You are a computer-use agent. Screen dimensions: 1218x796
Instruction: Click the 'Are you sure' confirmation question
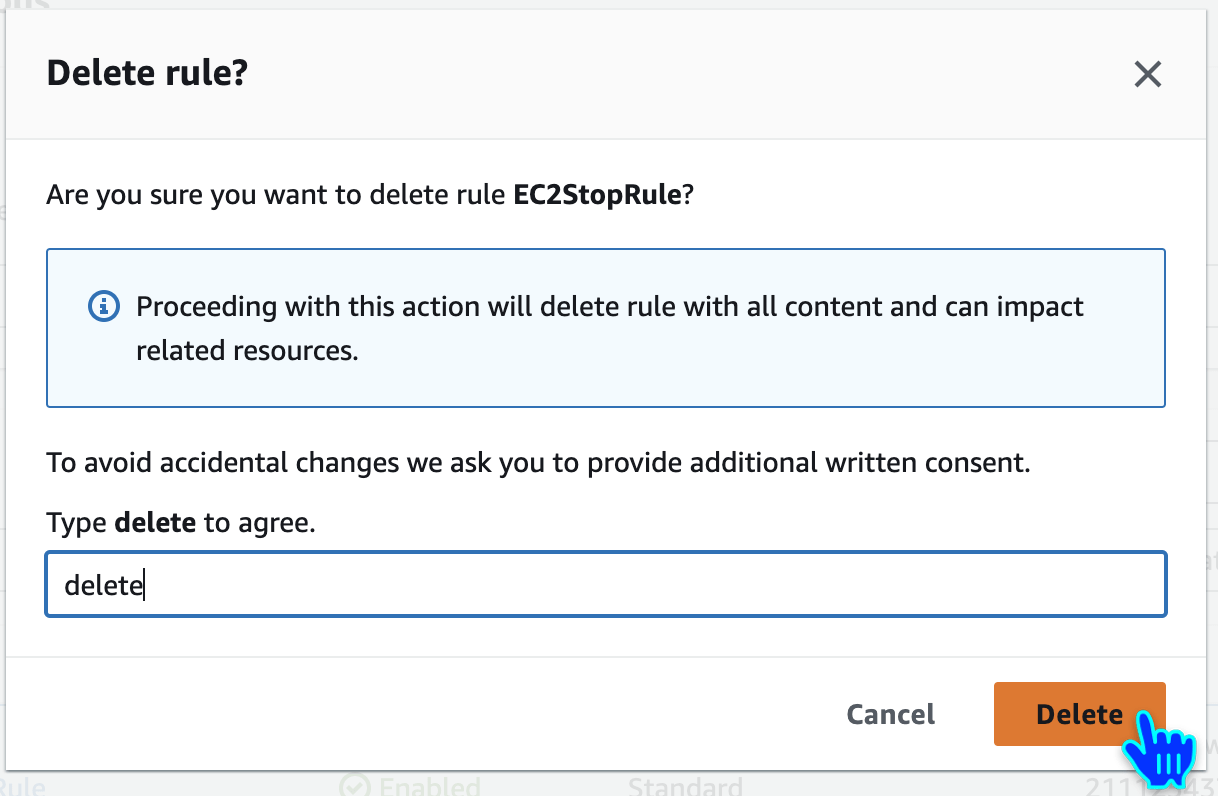370,195
